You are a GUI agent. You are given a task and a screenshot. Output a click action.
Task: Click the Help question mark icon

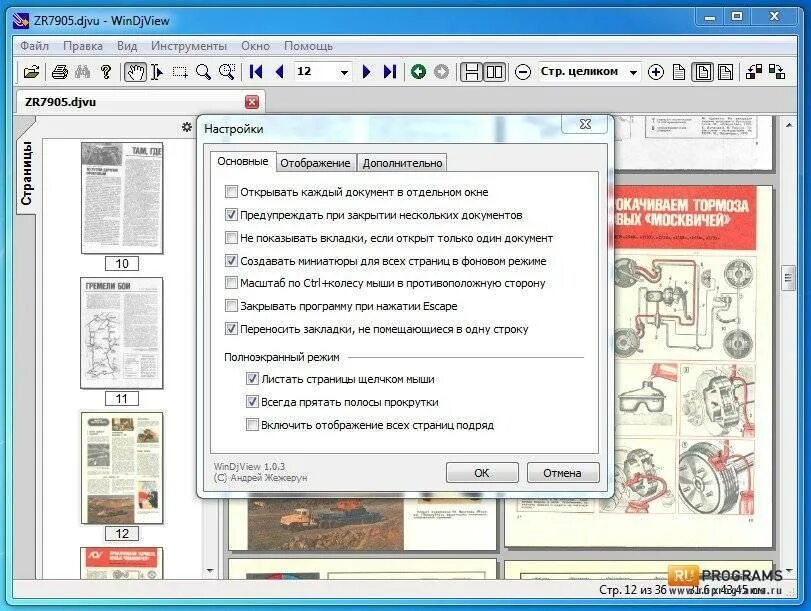coord(106,71)
